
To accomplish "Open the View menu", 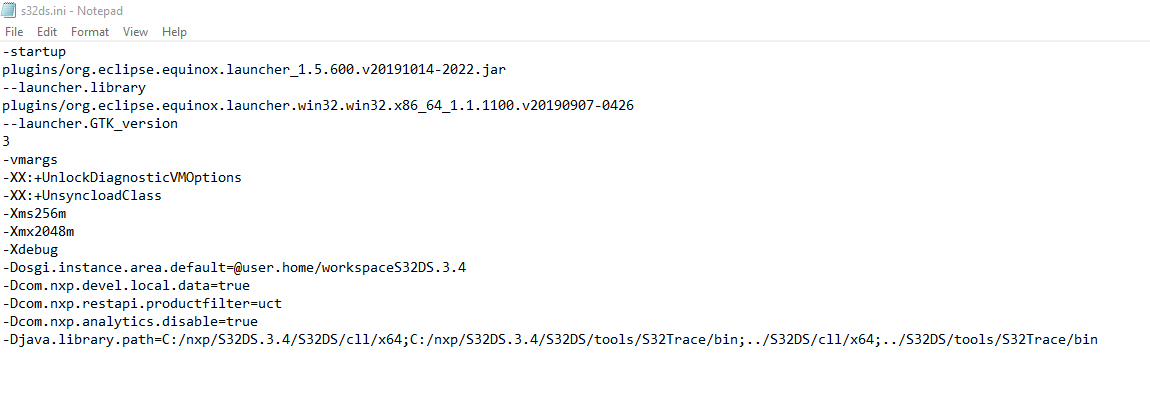I will click(135, 32).
